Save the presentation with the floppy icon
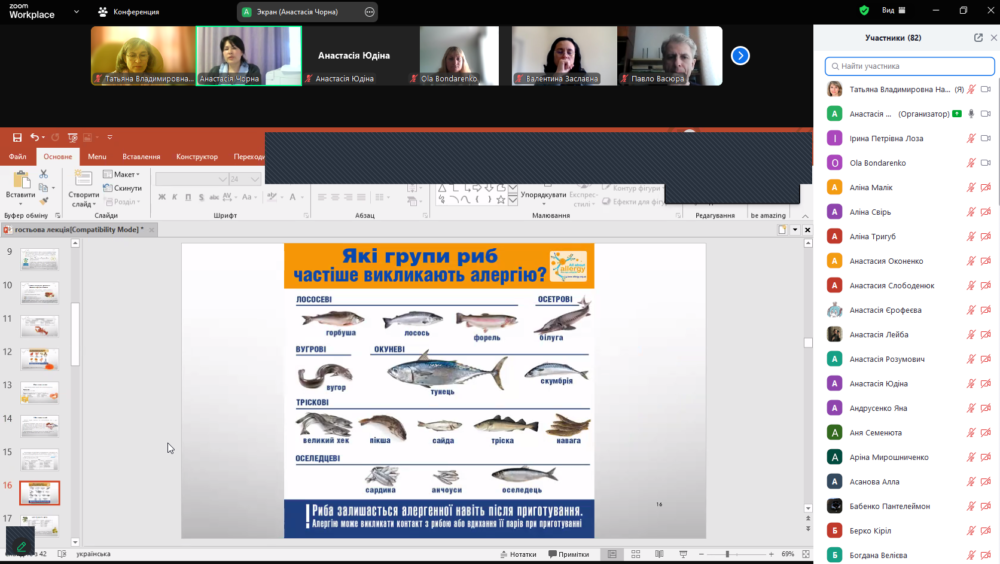 click(x=17, y=137)
